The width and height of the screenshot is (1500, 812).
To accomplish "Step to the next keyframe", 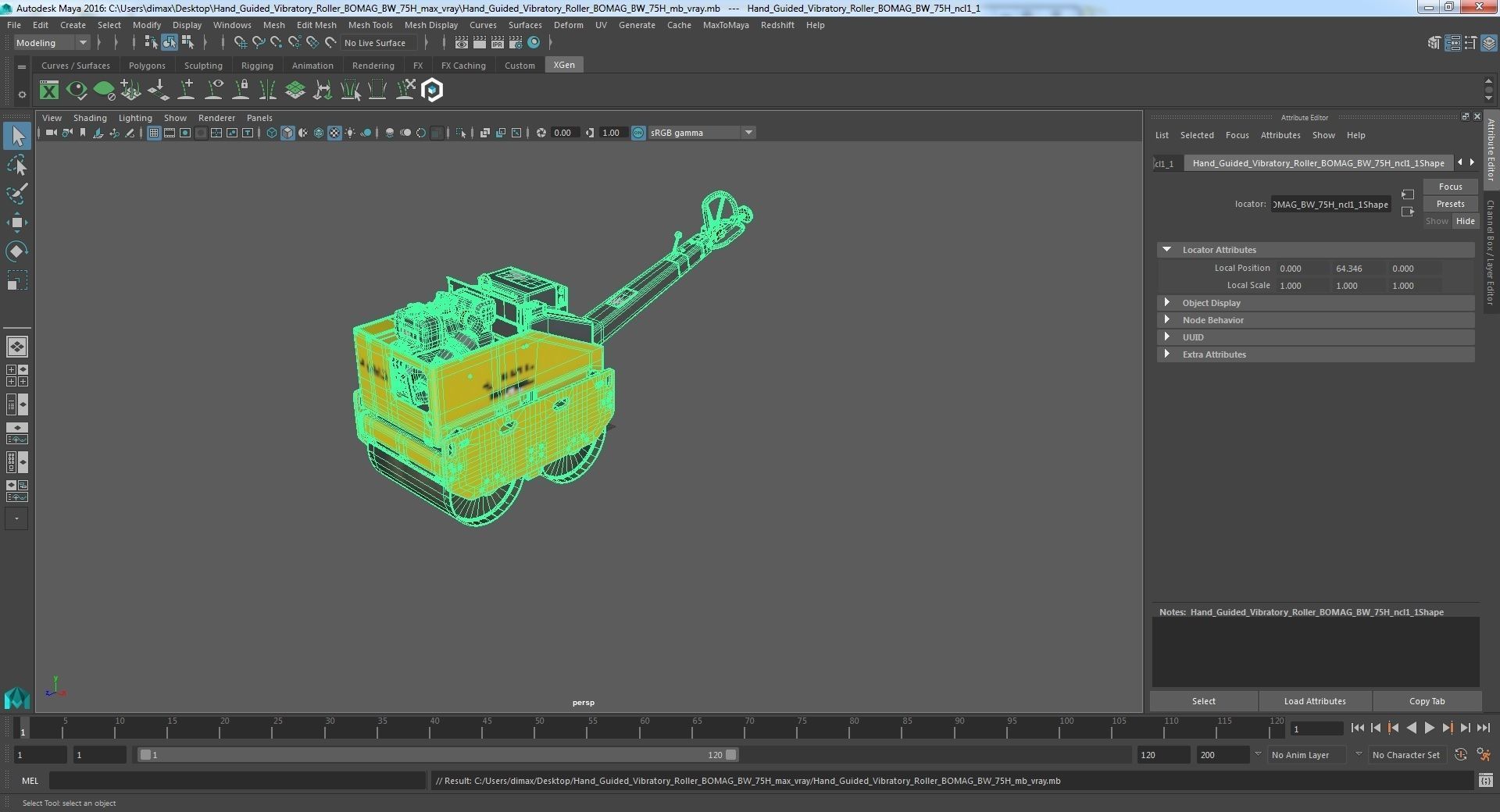I will pos(1448,728).
